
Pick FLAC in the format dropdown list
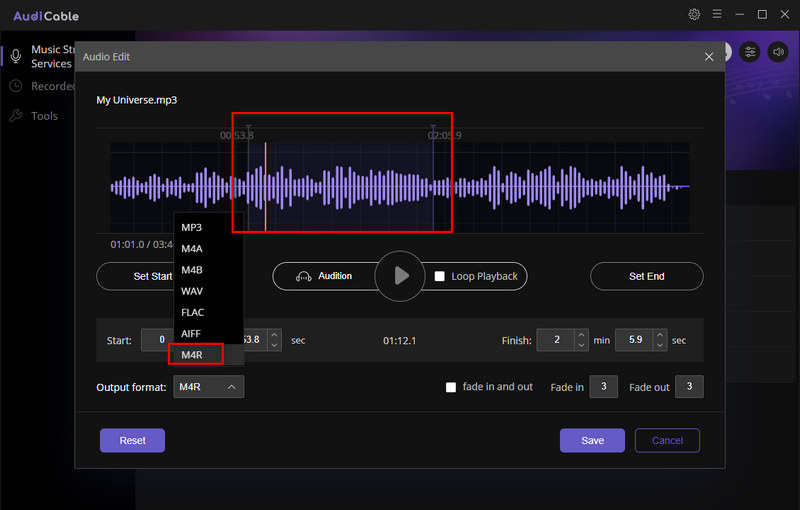coord(192,312)
